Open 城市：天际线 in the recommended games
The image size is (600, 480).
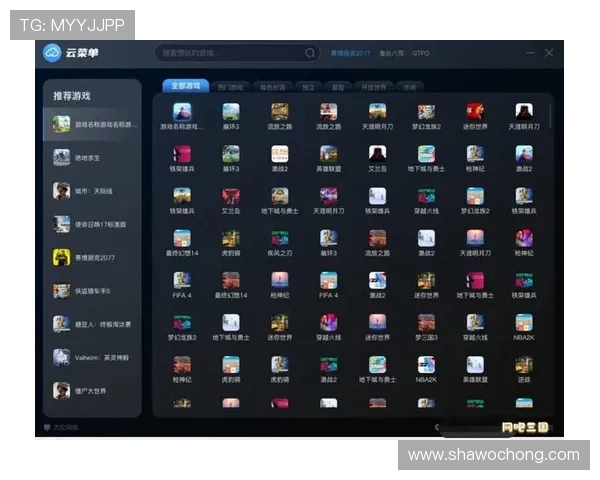tap(96, 191)
